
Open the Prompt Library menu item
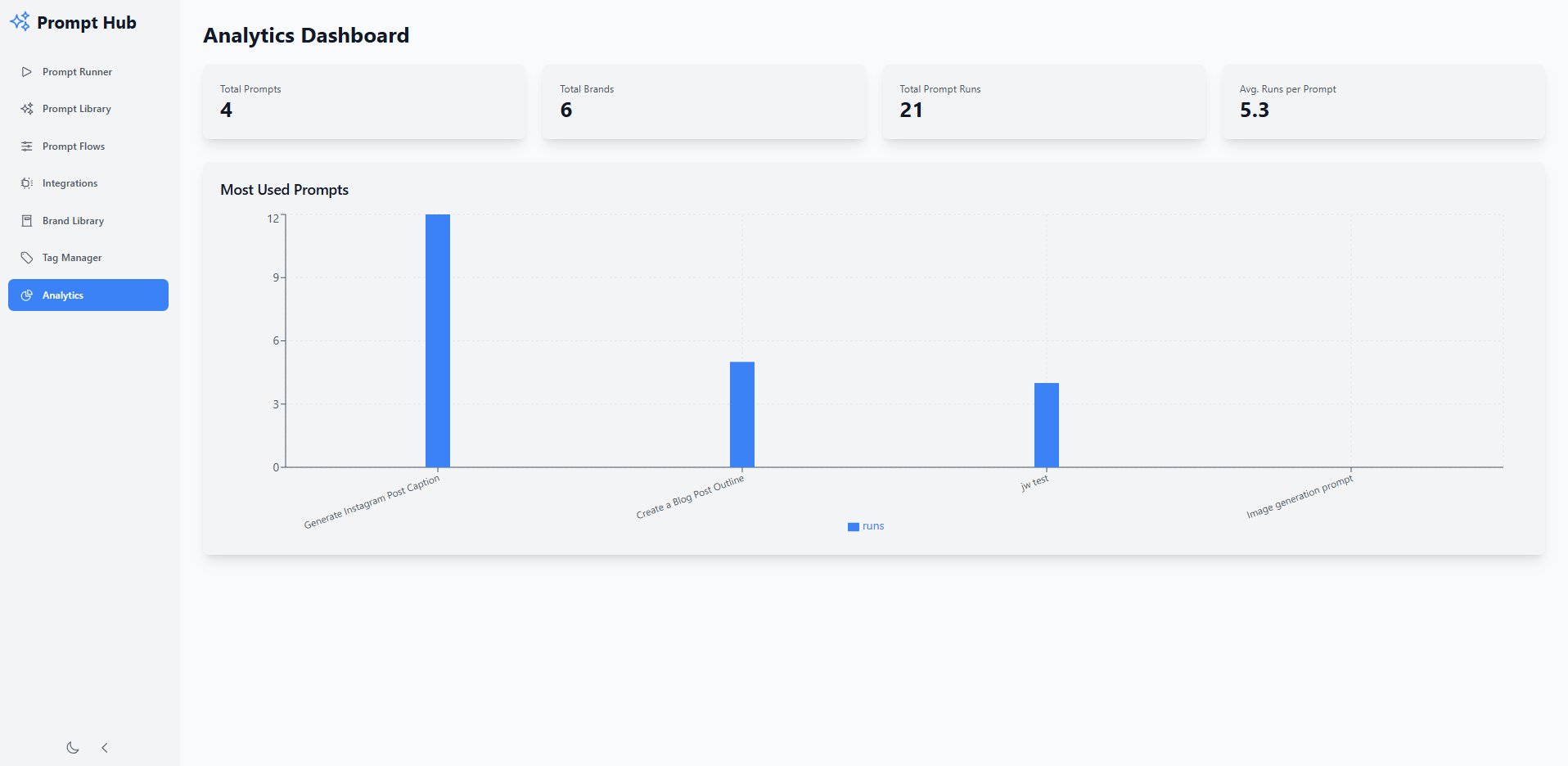(x=77, y=109)
